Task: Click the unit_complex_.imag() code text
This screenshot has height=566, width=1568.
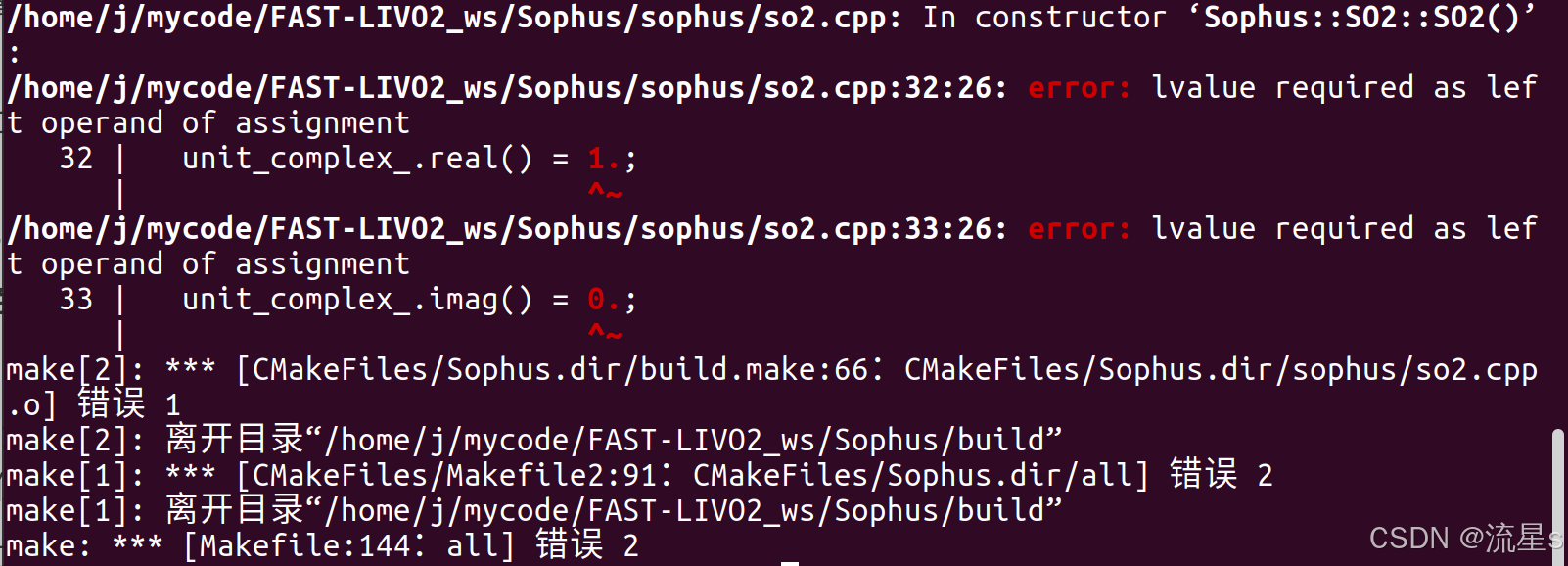Action: click(357, 300)
